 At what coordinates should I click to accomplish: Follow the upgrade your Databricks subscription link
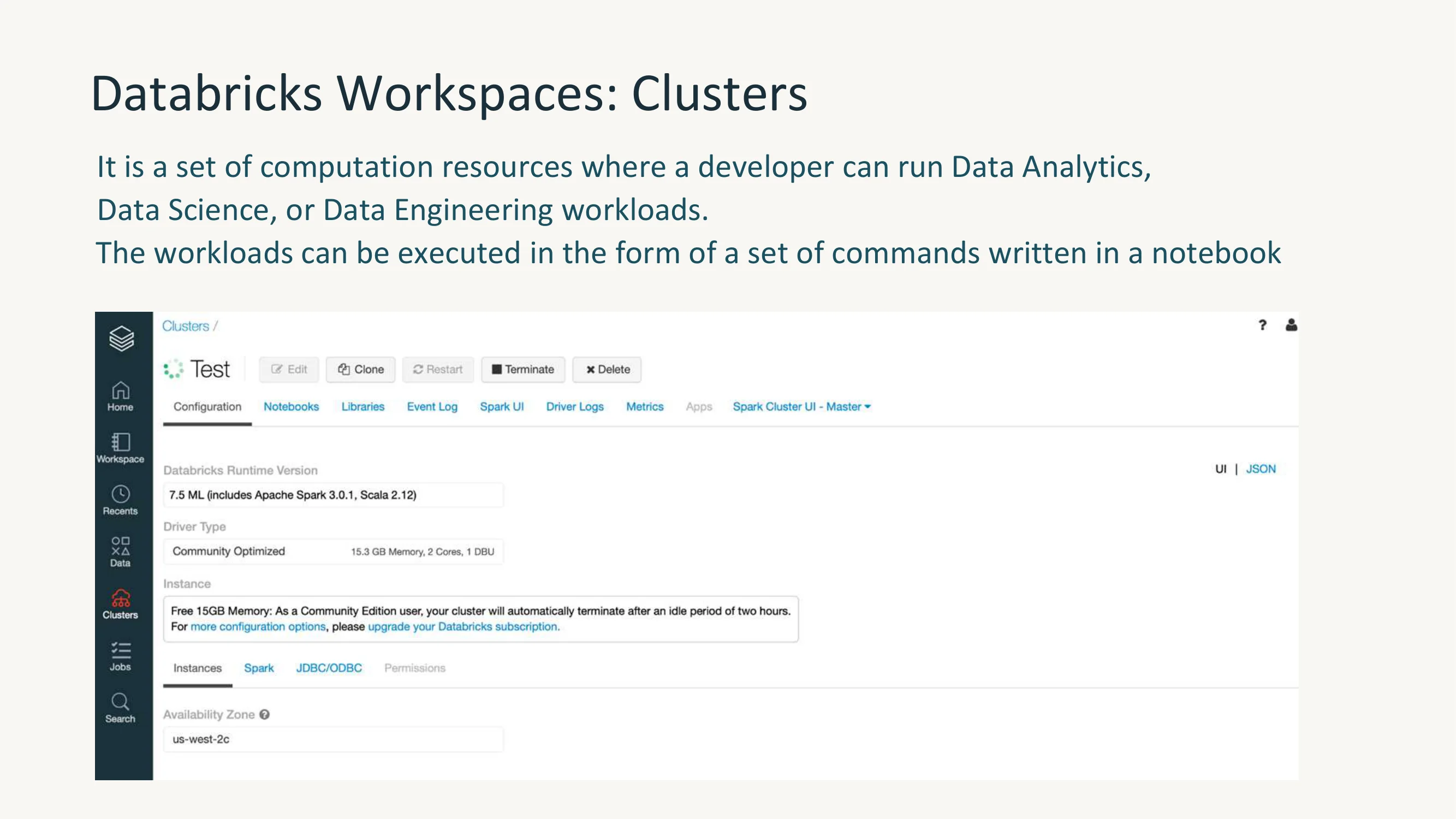point(463,626)
